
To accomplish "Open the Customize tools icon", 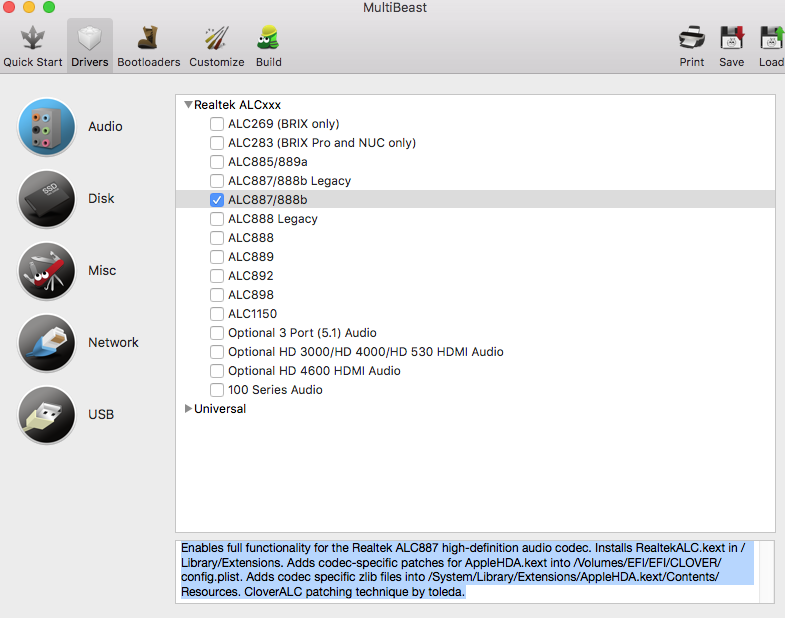I will click(x=217, y=38).
